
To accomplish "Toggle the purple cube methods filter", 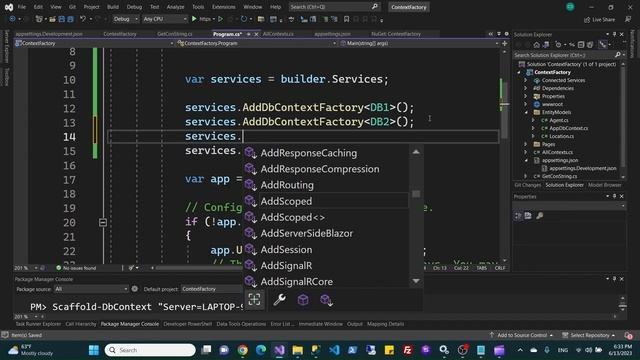I will (x=303, y=300).
